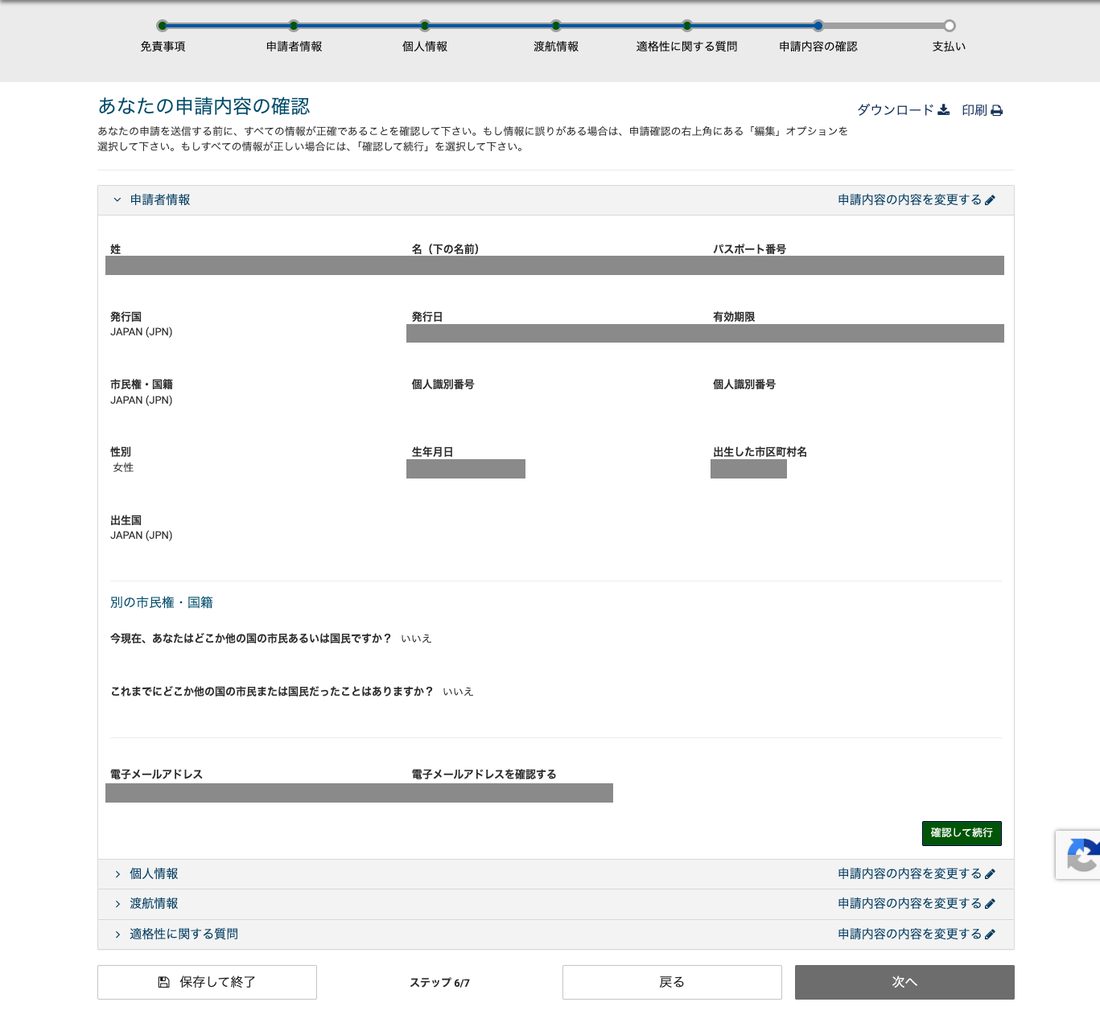Viewport: 1100px width, 1035px height.
Task: Click the floppy disk icon on 保存して終了
Action: point(163,982)
